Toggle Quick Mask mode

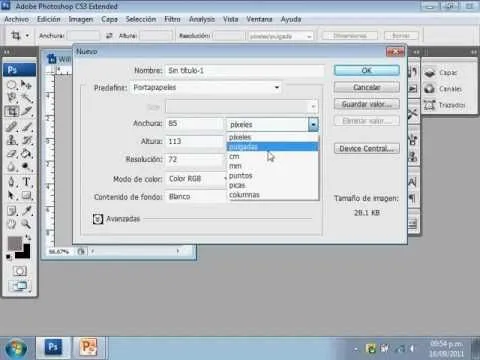click(20, 271)
